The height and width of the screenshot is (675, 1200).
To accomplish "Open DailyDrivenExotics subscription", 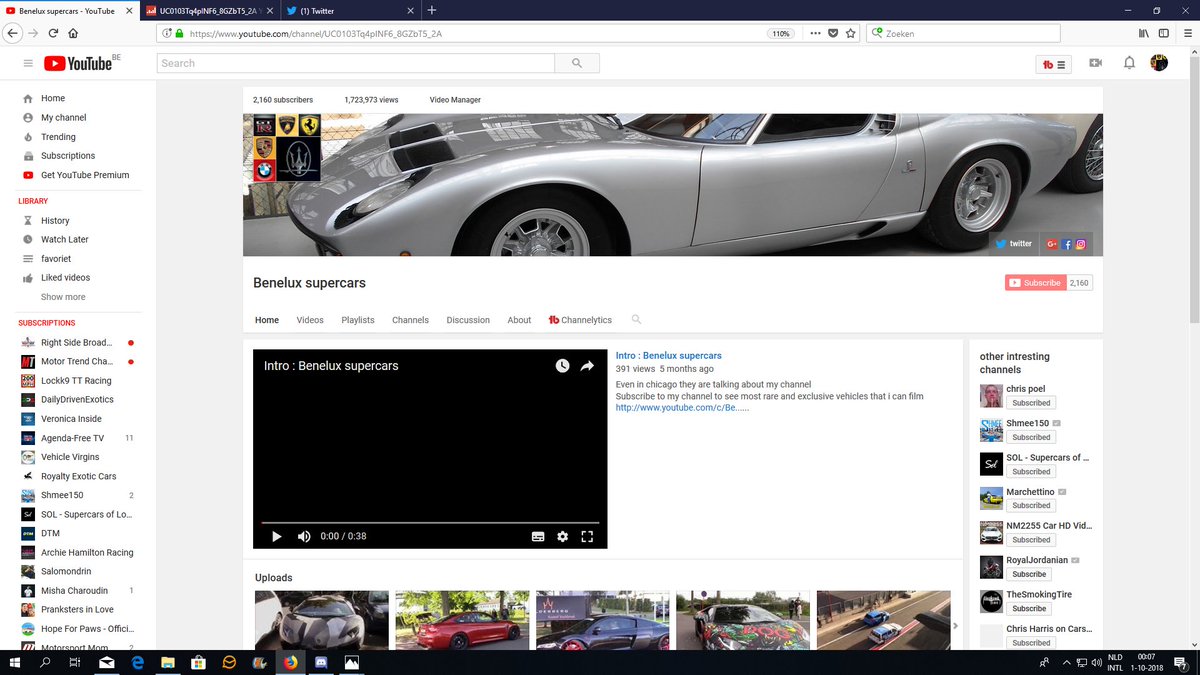I will click(78, 399).
